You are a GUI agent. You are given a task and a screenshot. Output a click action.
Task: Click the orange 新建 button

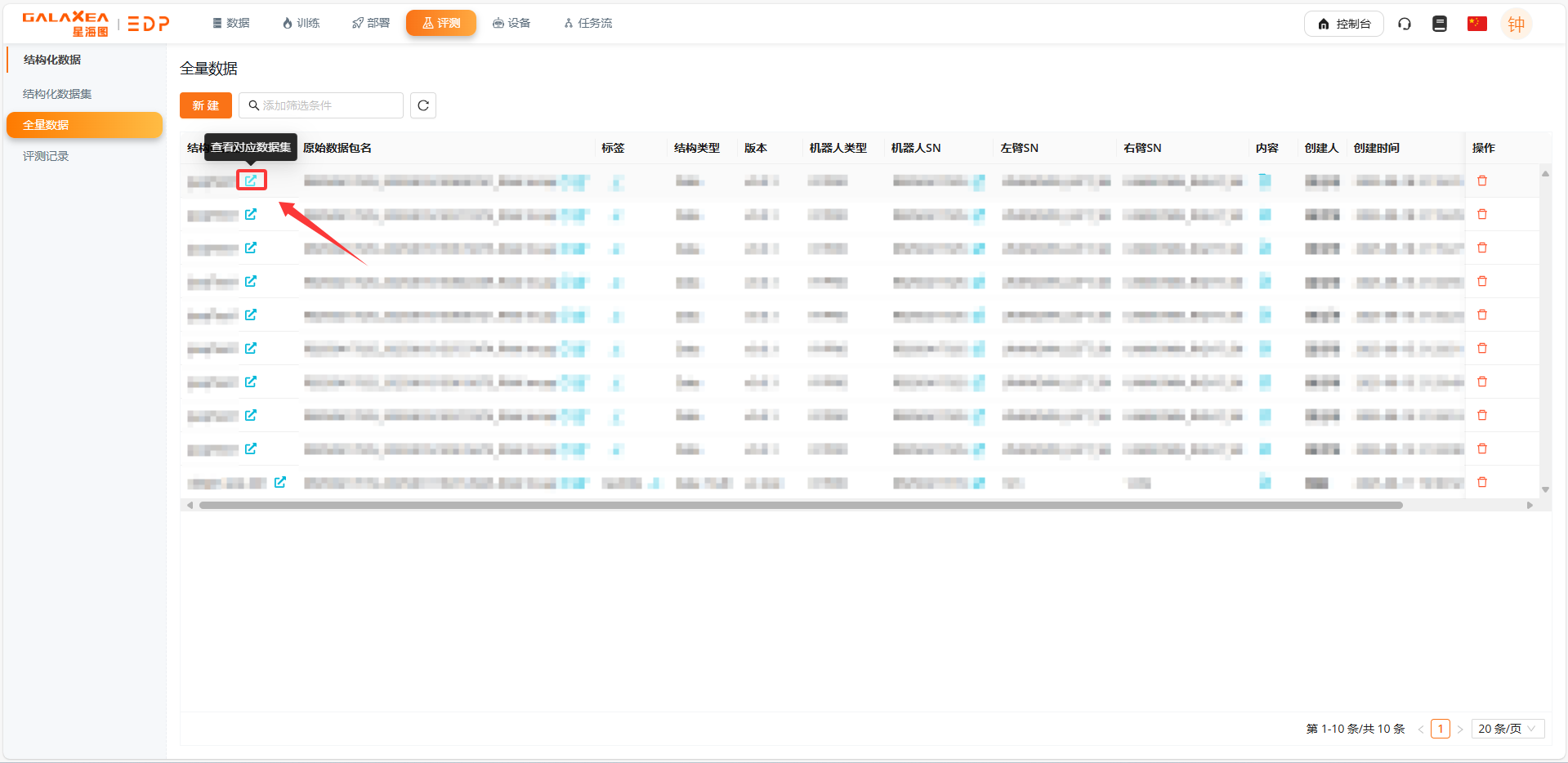point(206,105)
